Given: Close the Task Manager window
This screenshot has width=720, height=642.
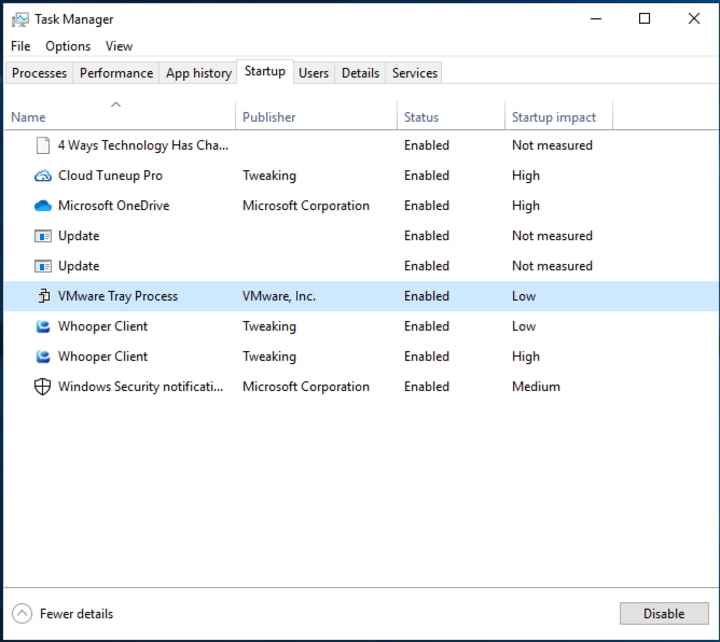Looking at the screenshot, I should 694,19.
